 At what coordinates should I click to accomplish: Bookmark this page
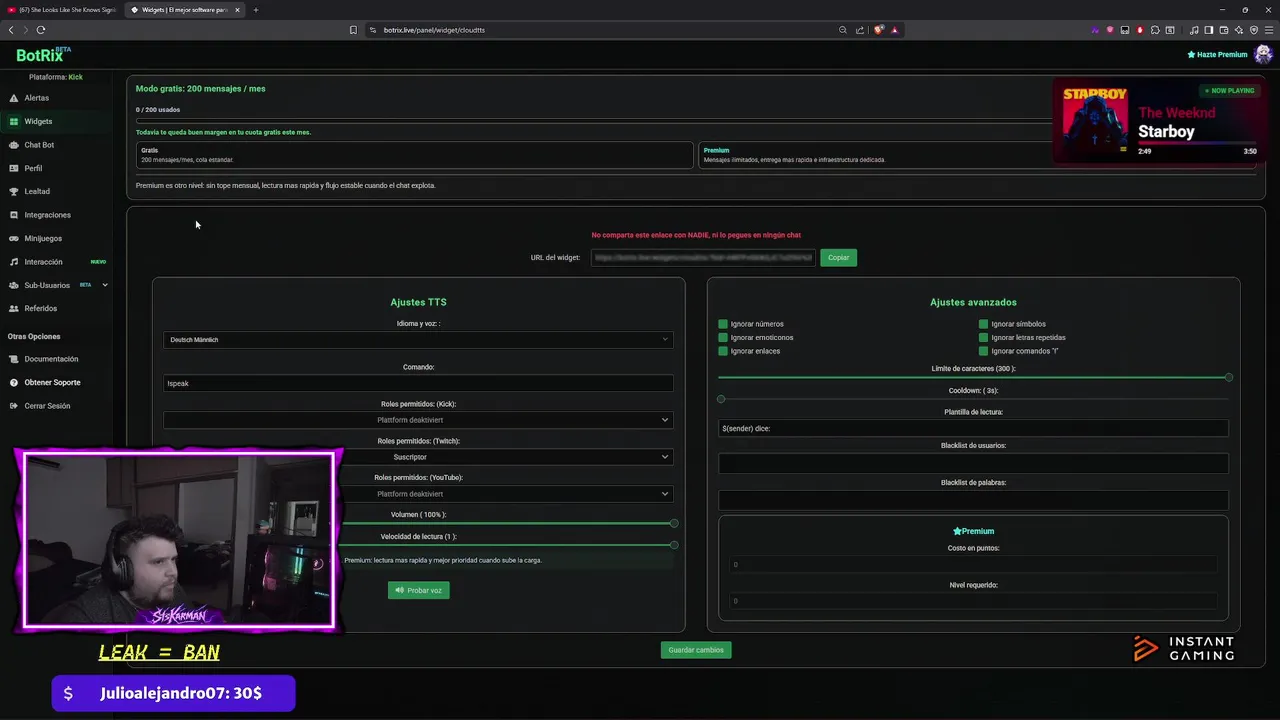[353, 30]
